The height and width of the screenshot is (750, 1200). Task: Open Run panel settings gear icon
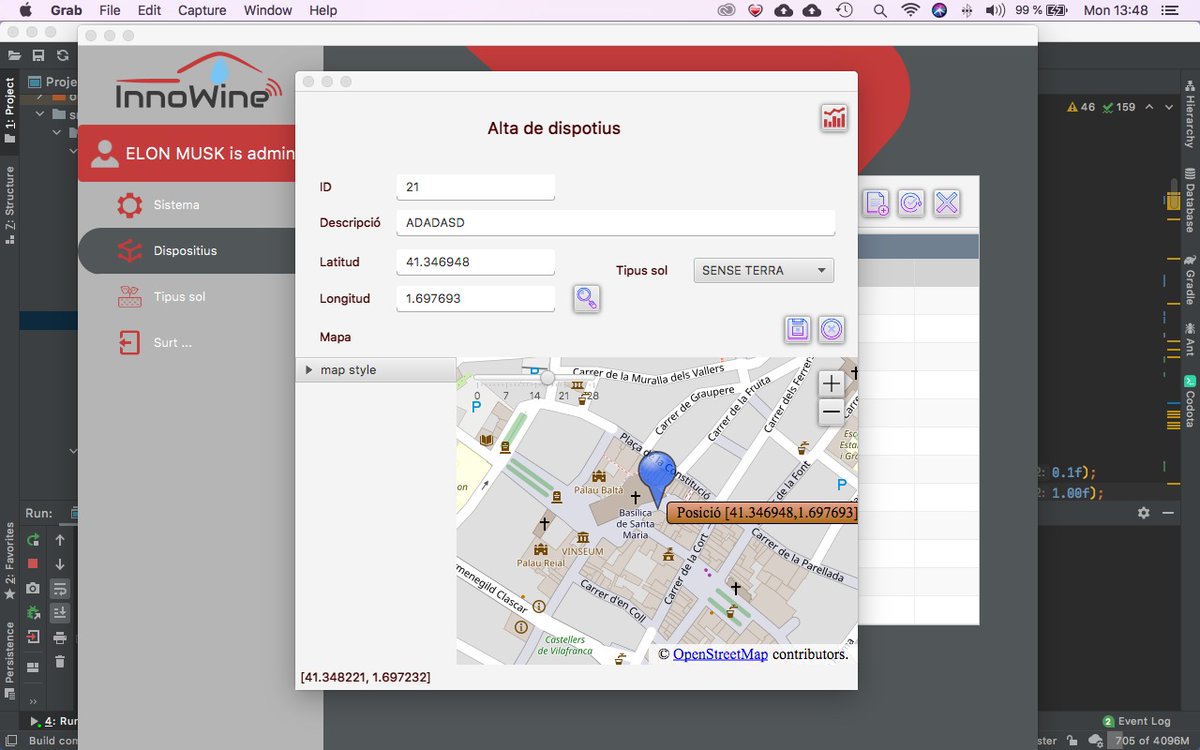click(1144, 512)
